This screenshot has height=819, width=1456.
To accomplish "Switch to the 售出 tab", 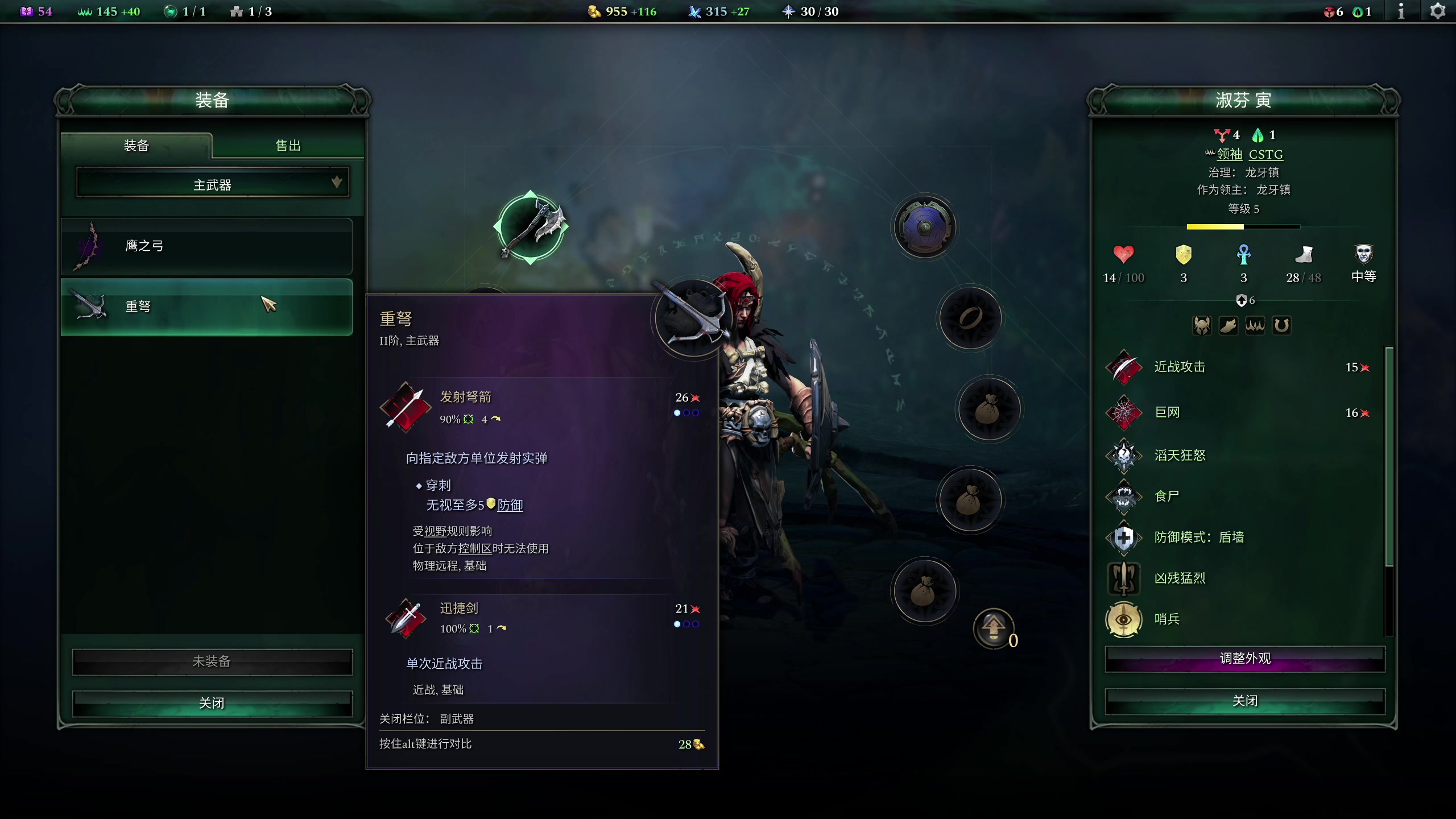I will (288, 146).
